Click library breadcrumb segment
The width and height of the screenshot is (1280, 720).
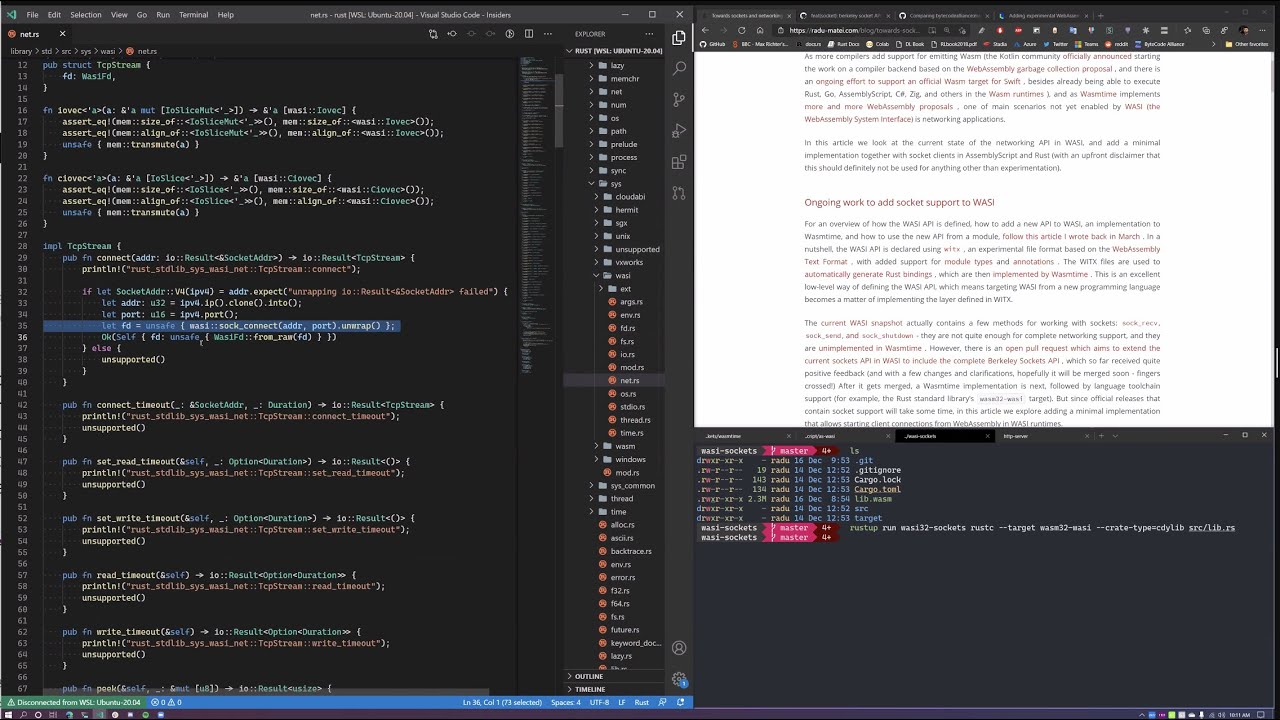(21, 51)
